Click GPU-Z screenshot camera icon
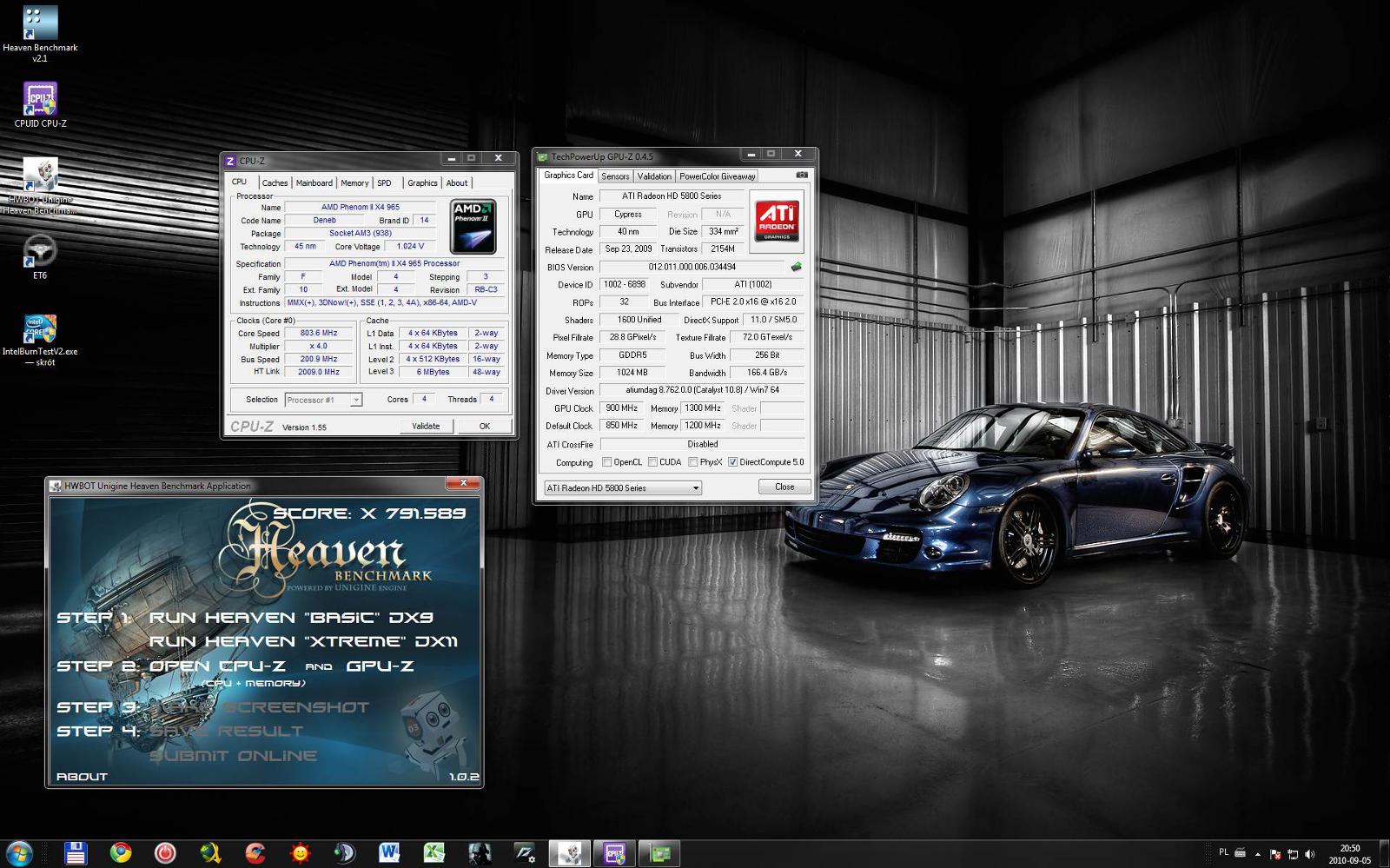 (802, 175)
